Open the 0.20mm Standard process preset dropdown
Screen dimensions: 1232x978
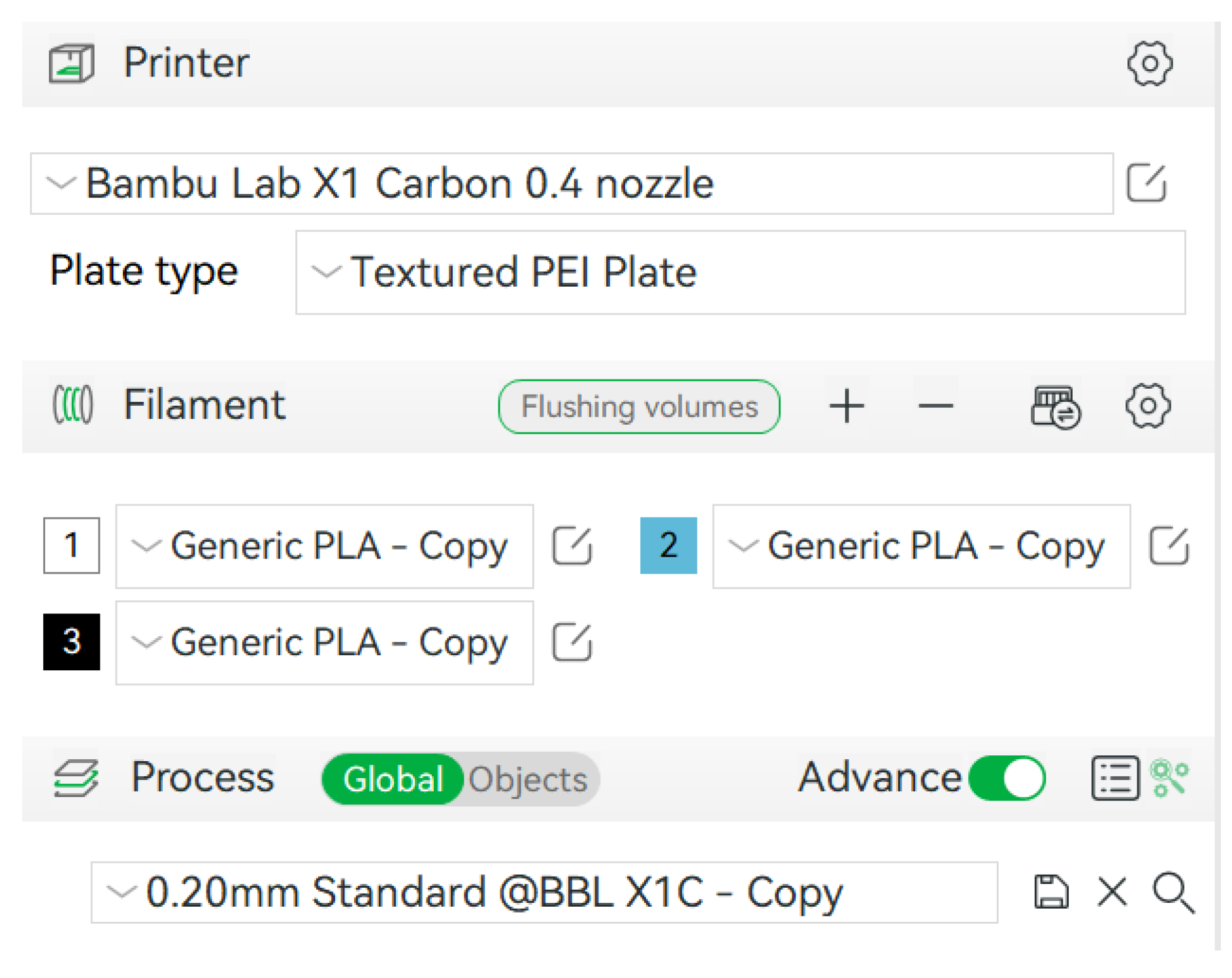[543, 892]
